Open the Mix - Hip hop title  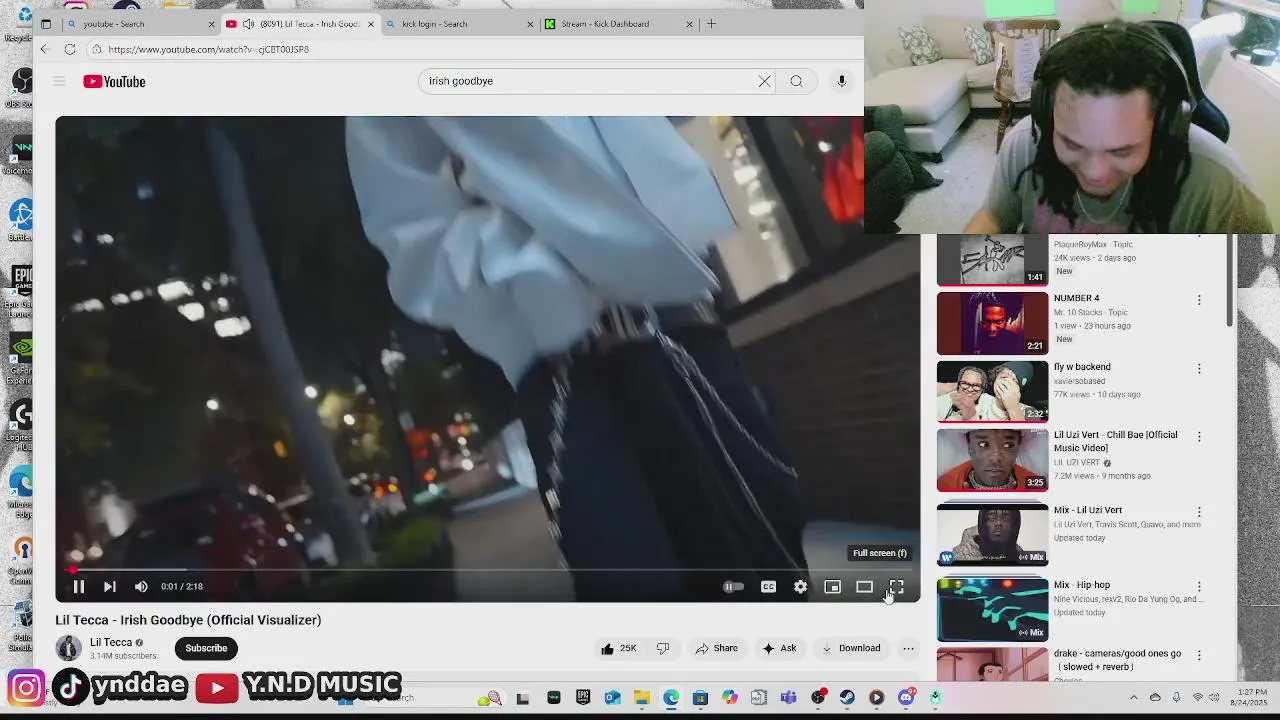tap(1082, 585)
